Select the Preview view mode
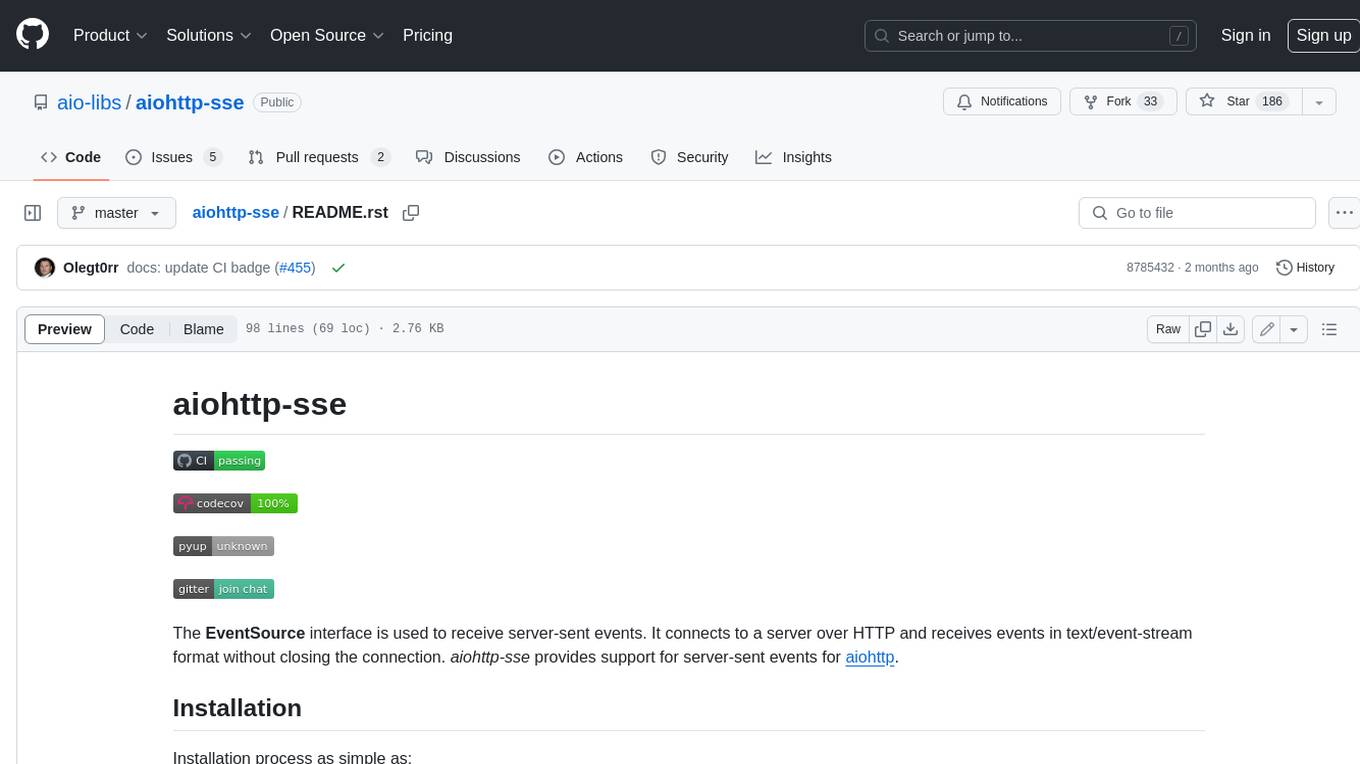 point(65,329)
